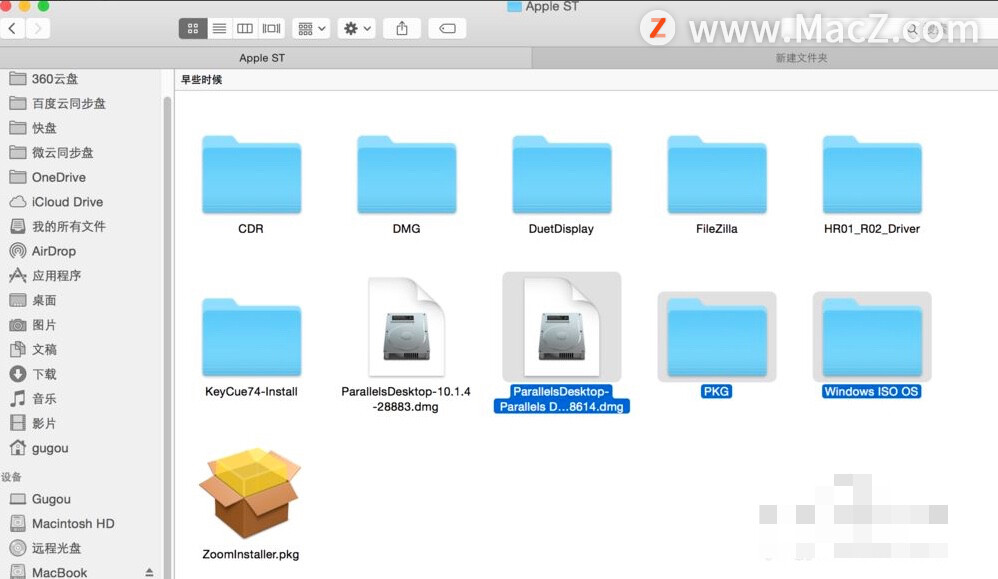This screenshot has width=998, height=579.
Task: Switch to Cover Flow view
Action: point(271,29)
